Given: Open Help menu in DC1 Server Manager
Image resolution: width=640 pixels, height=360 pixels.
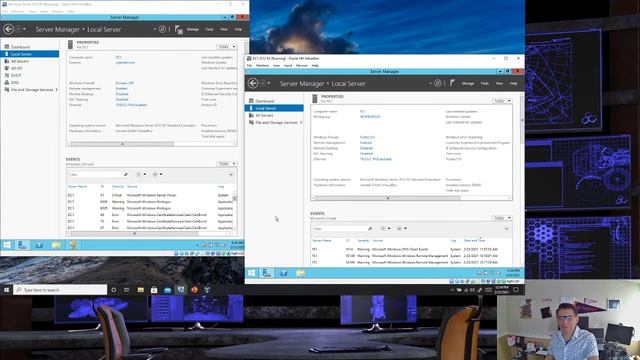Looking at the screenshot, I should coord(238,29).
